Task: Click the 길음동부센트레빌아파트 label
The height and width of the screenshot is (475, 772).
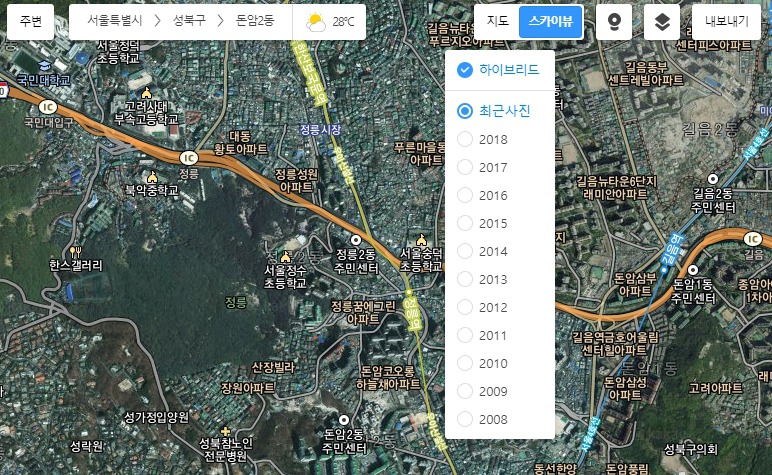Action: tap(645, 73)
